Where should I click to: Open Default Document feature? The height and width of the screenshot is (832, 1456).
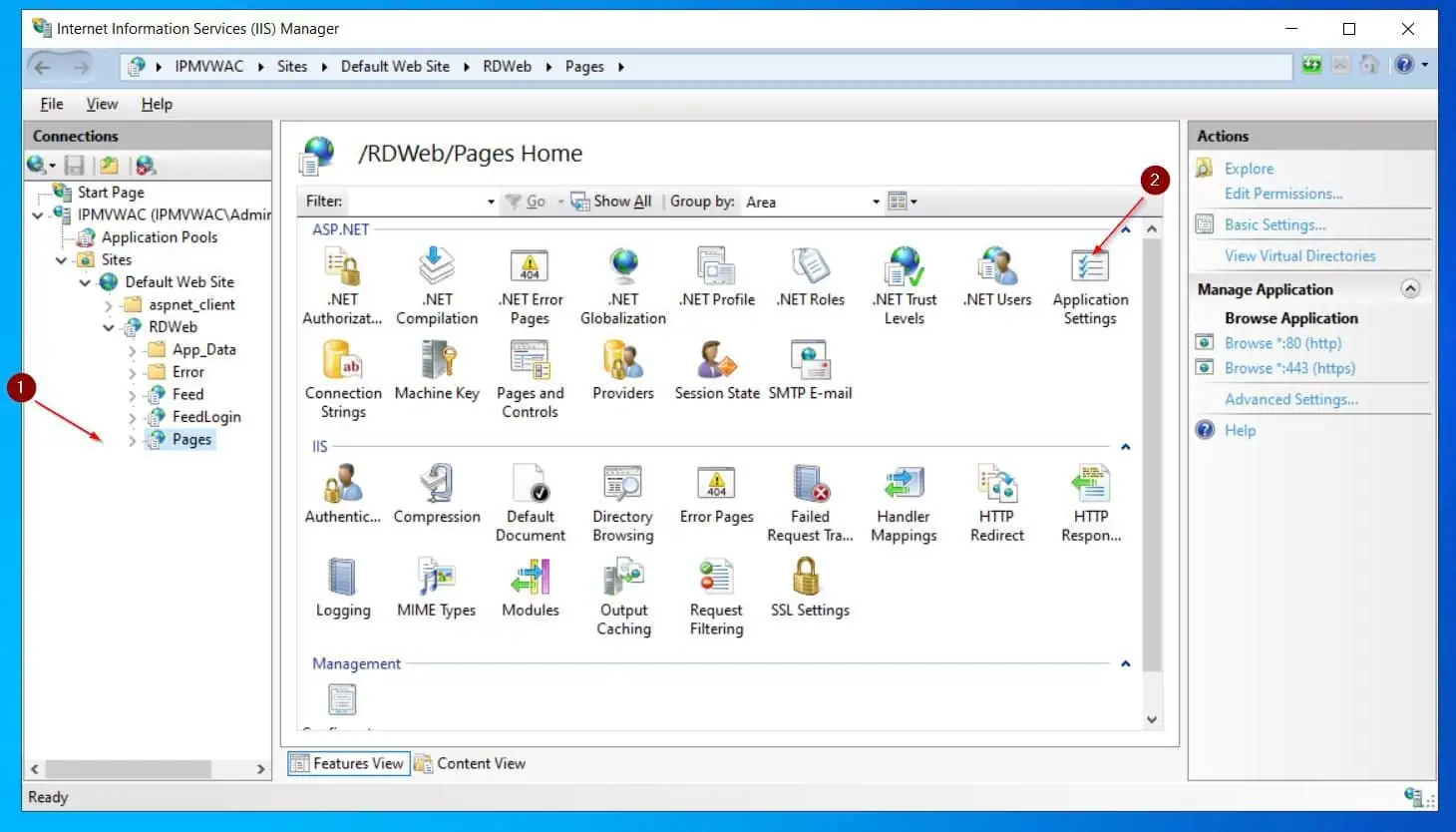[530, 504]
